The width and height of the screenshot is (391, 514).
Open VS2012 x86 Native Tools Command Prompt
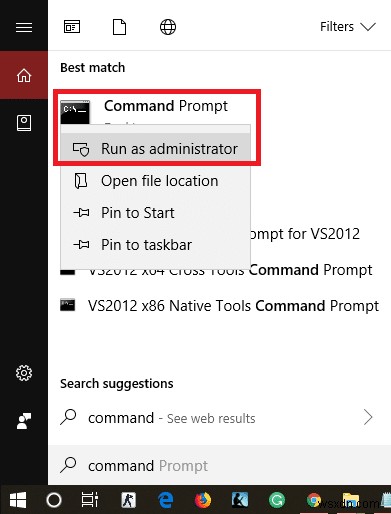coord(219,306)
